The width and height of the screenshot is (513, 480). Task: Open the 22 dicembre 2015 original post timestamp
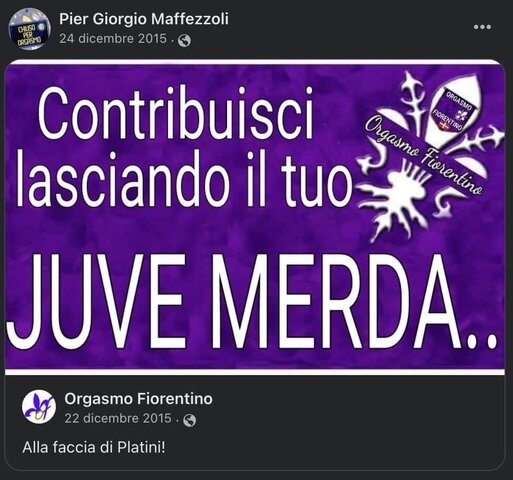point(118,418)
